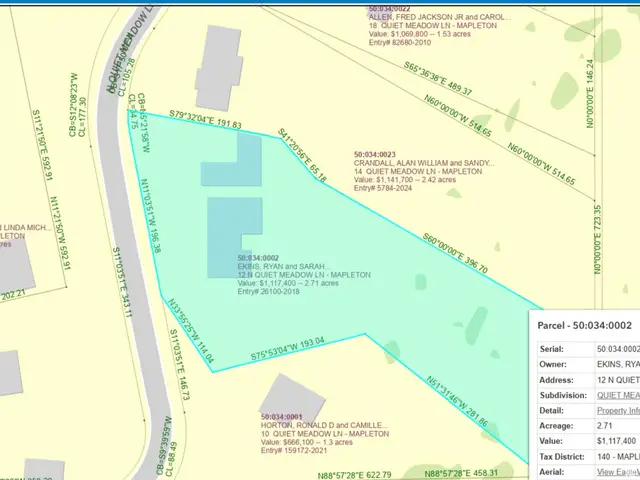
Task: Click curve label 'CB=S12°08'23"W CL=177.30'
Action: (77, 105)
